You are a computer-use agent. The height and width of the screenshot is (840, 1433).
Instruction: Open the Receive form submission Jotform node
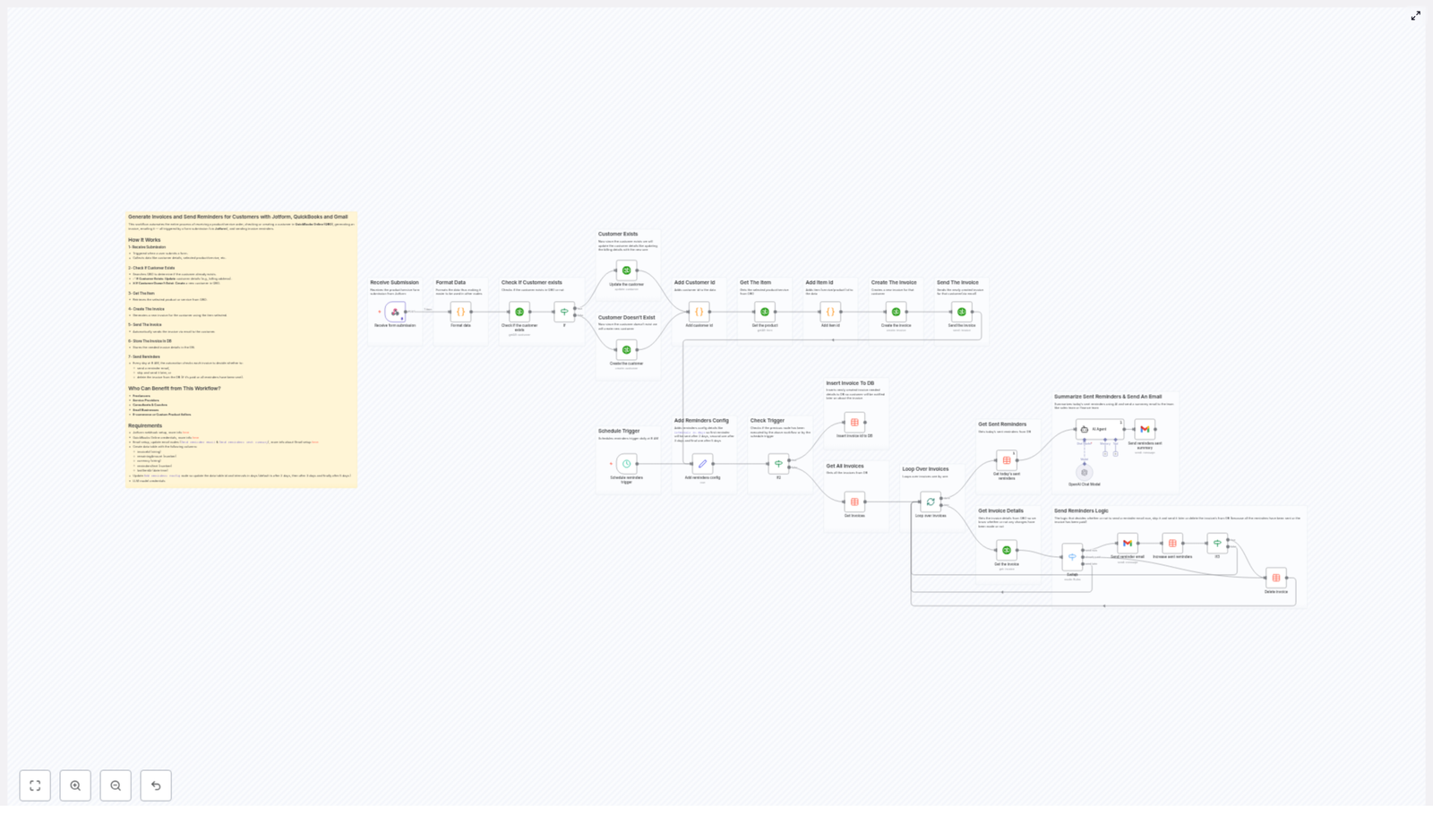point(395,312)
